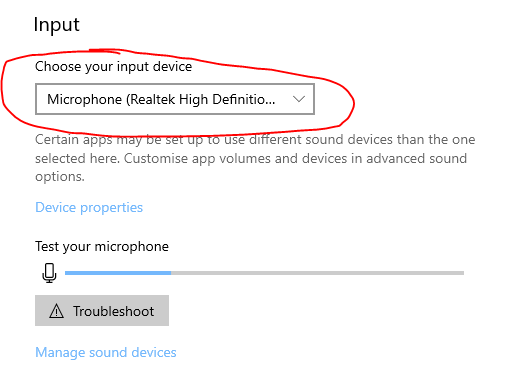Image resolution: width=515 pixels, height=372 pixels.
Task: Click the microphone icon beside the level bar
Action: tap(49, 273)
